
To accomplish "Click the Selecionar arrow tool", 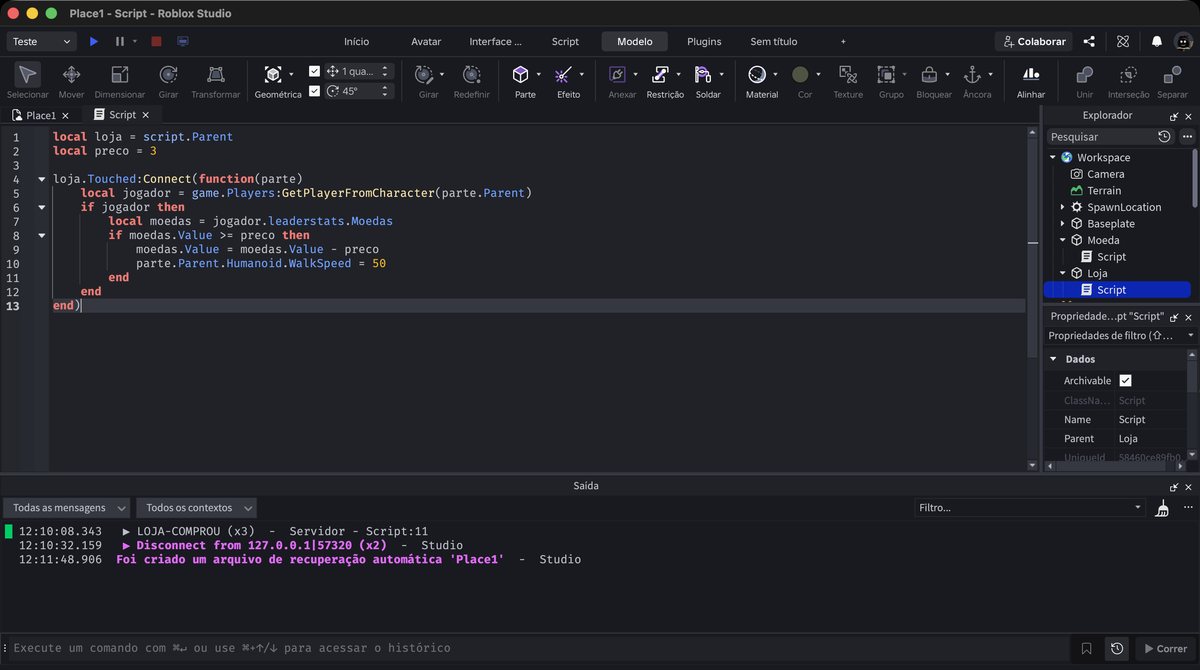I will click(28, 81).
